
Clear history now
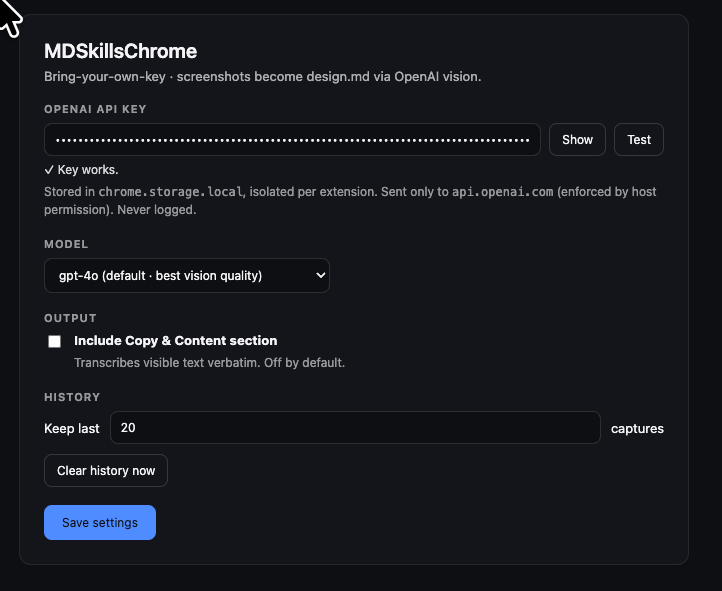(x=106, y=470)
